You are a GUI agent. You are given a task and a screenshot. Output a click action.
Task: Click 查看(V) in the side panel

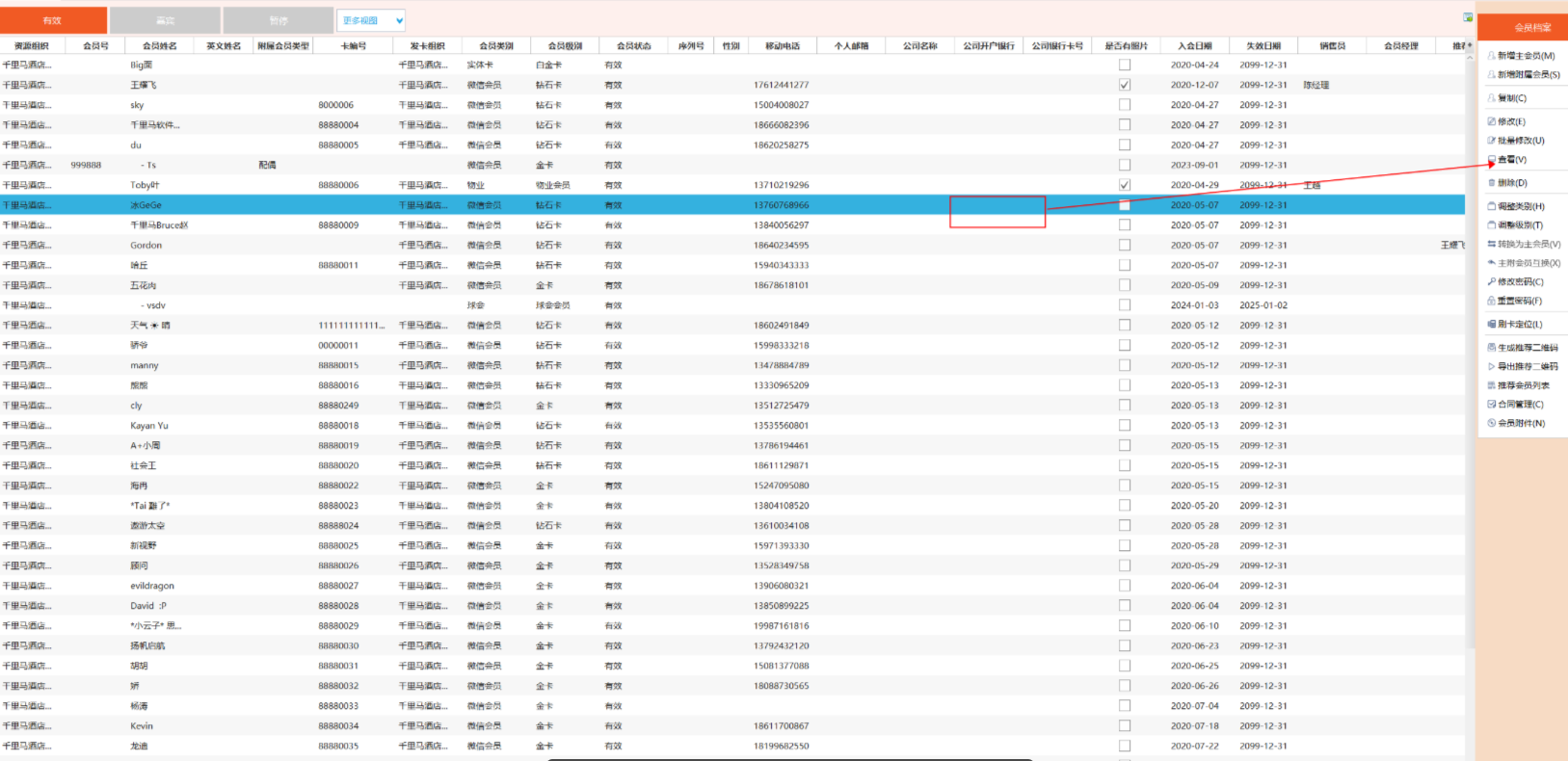click(1511, 160)
